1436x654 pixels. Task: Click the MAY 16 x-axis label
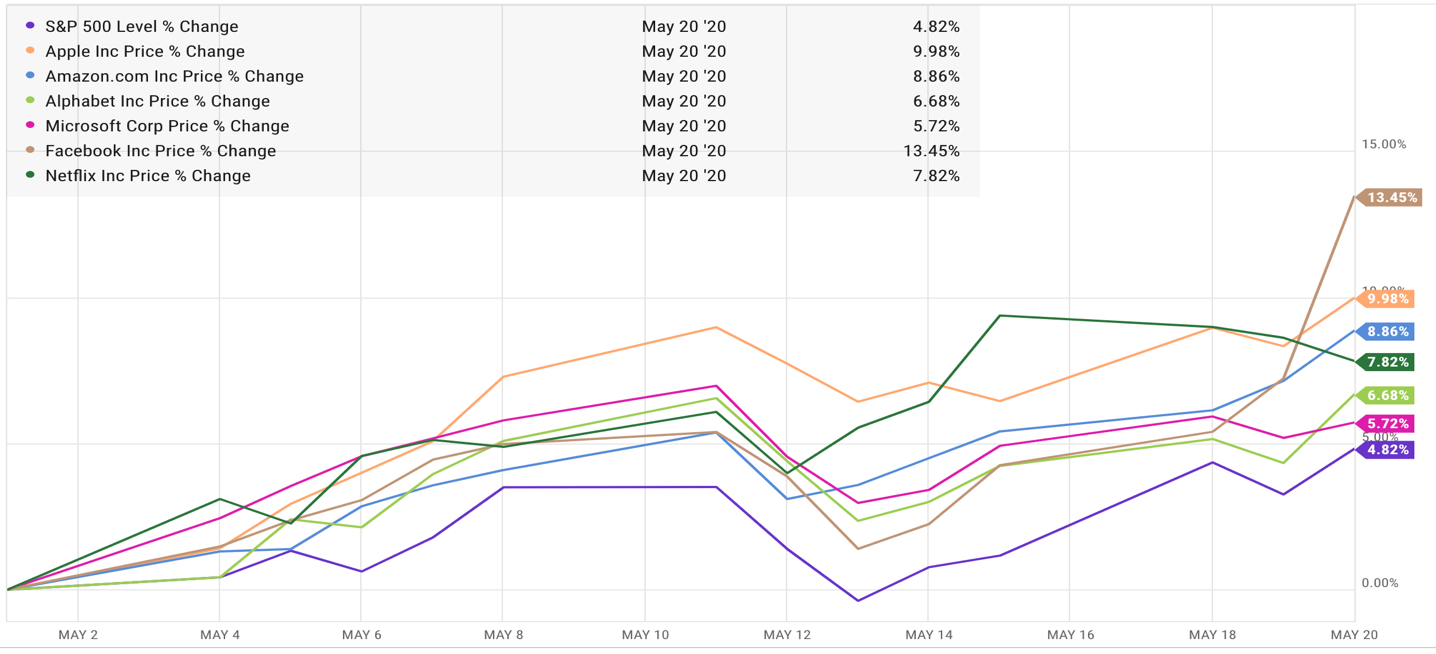(x=1071, y=635)
